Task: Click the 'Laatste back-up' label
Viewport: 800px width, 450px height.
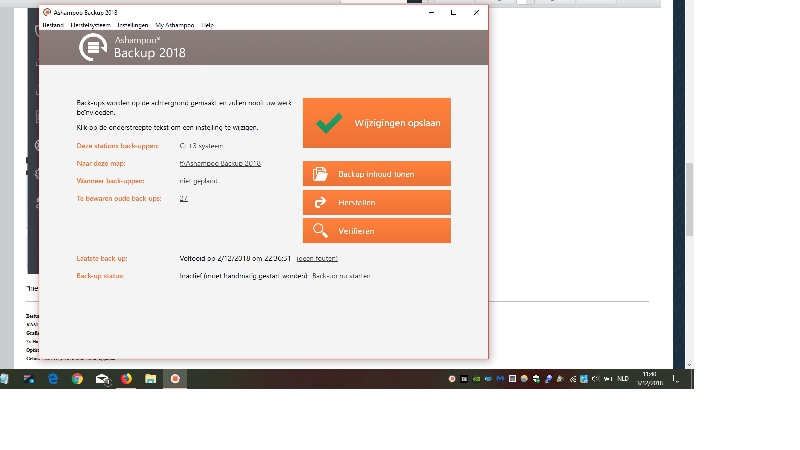Action: (x=102, y=259)
